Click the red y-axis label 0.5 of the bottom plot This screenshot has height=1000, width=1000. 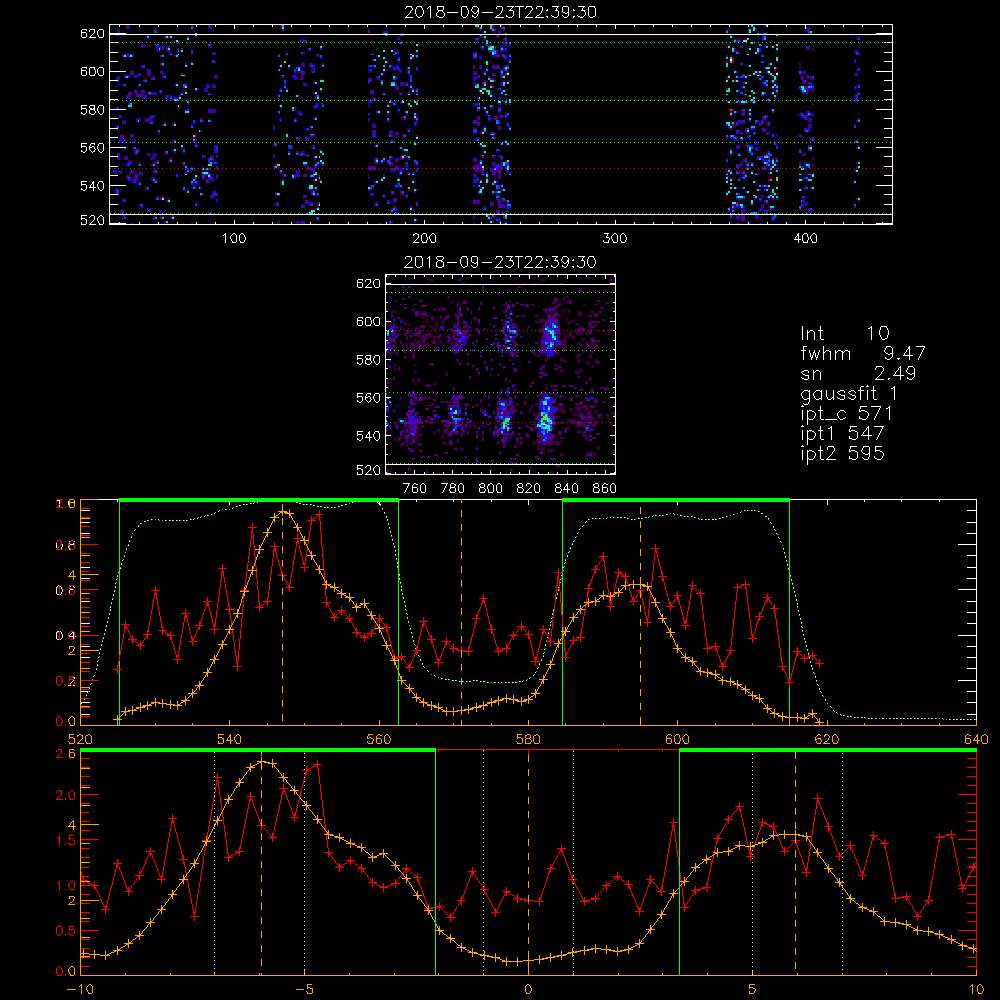66,931
